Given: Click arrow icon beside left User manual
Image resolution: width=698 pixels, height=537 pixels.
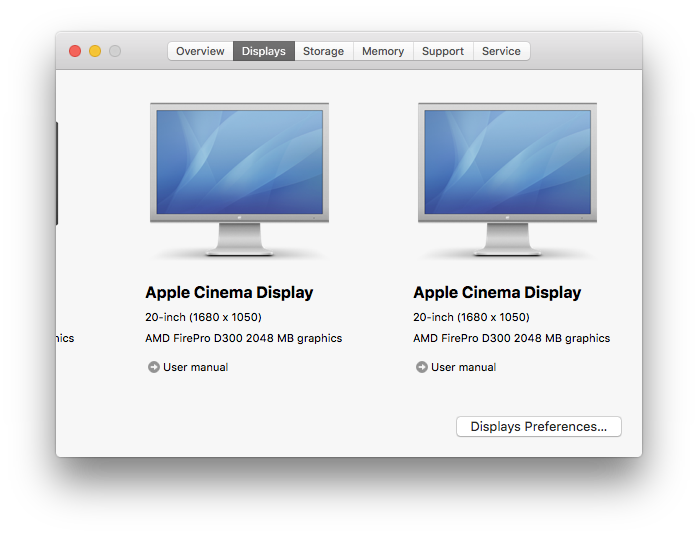Looking at the screenshot, I should (x=154, y=367).
